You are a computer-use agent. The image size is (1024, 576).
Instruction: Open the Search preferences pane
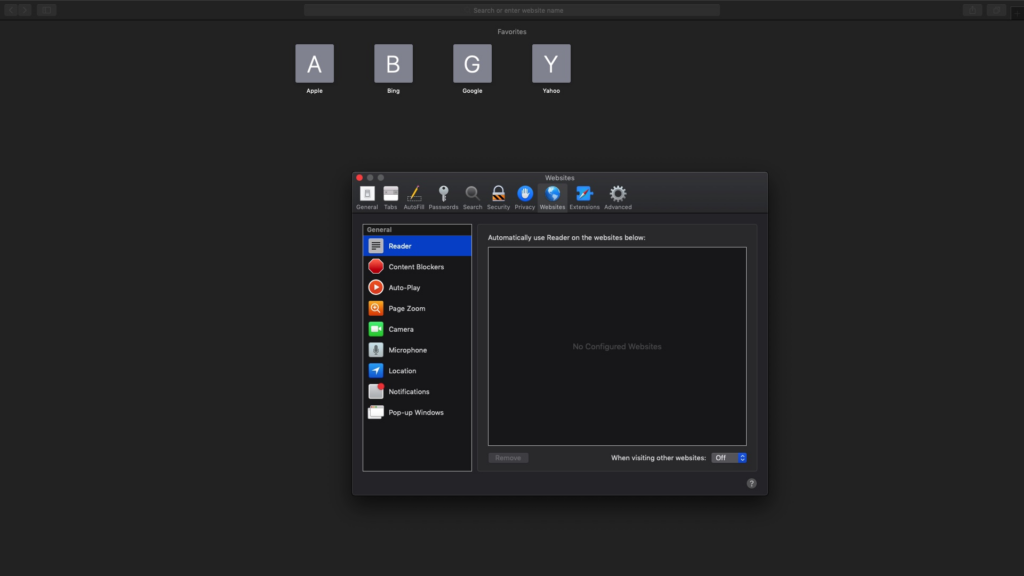[471, 196]
